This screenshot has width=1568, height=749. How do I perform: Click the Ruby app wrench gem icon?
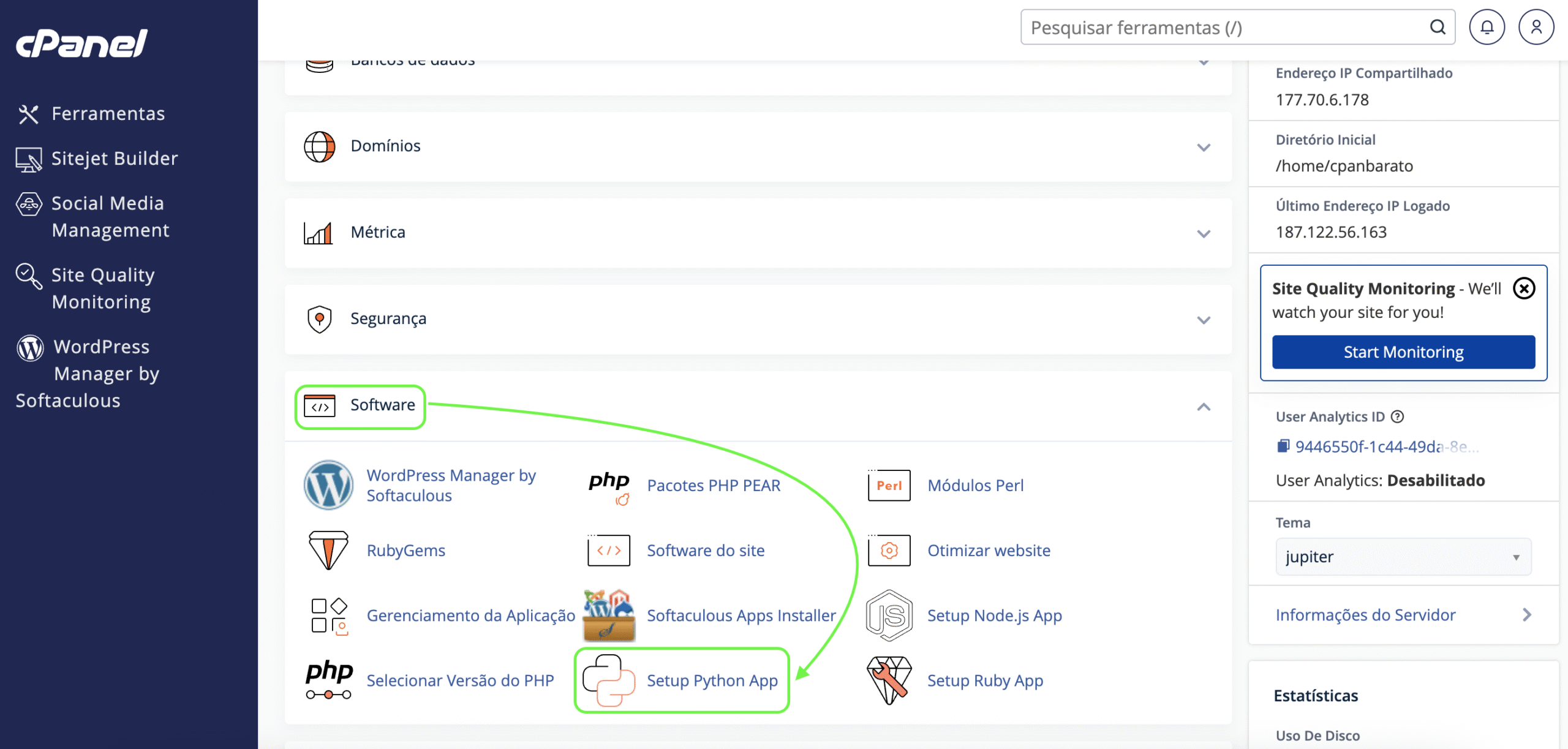point(889,680)
